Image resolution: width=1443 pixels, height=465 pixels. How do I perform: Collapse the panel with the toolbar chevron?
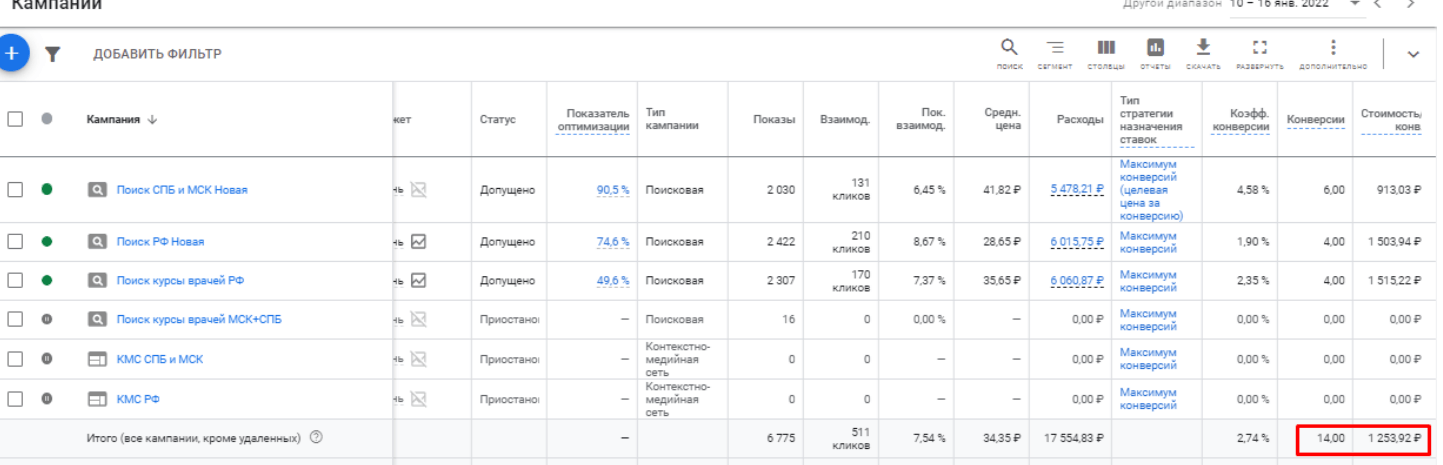tap(1413, 54)
